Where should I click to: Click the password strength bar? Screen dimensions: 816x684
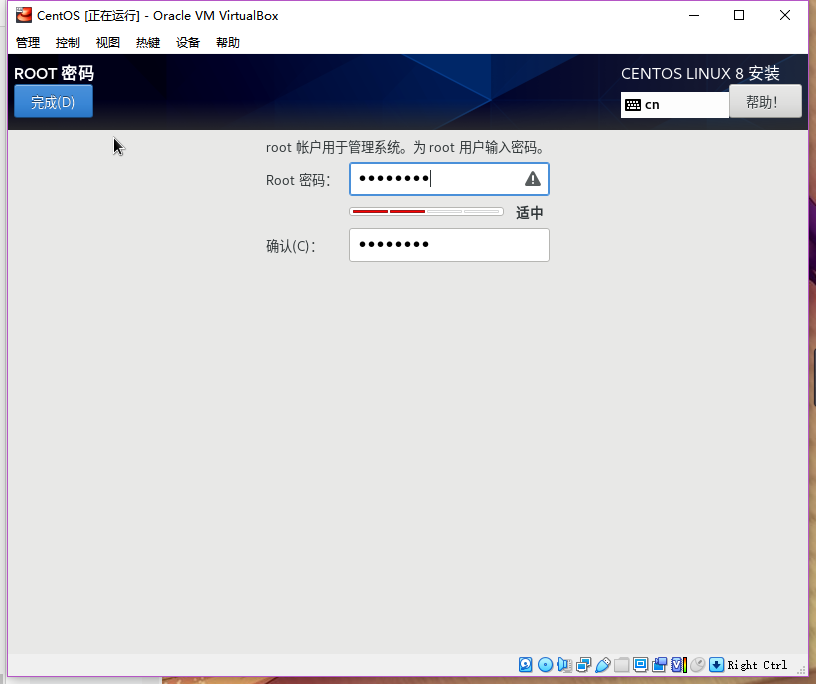click(427, 211)
